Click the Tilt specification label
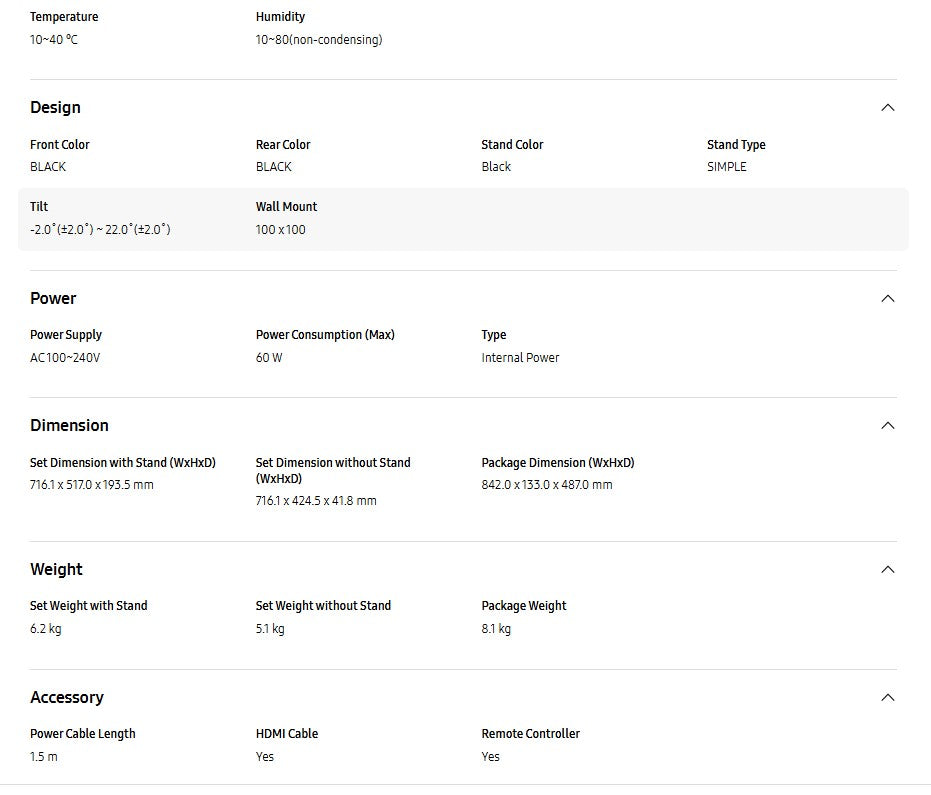The width and height of the screenshot is (931, 795). tap(39, 207)
